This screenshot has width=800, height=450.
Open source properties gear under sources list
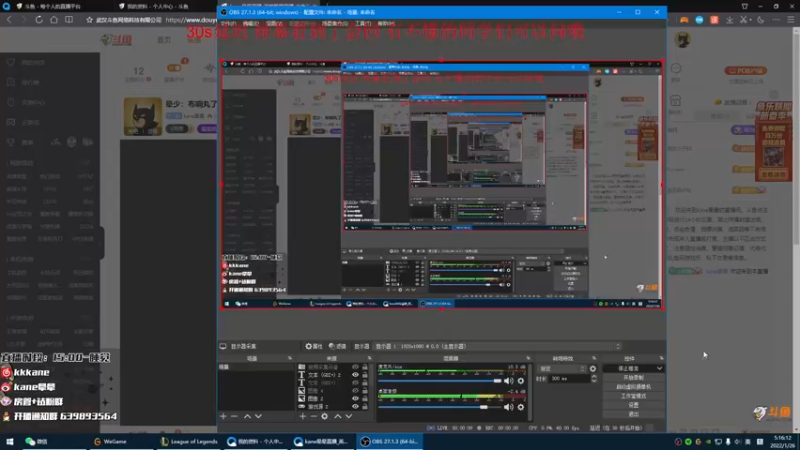pos(324,416)
